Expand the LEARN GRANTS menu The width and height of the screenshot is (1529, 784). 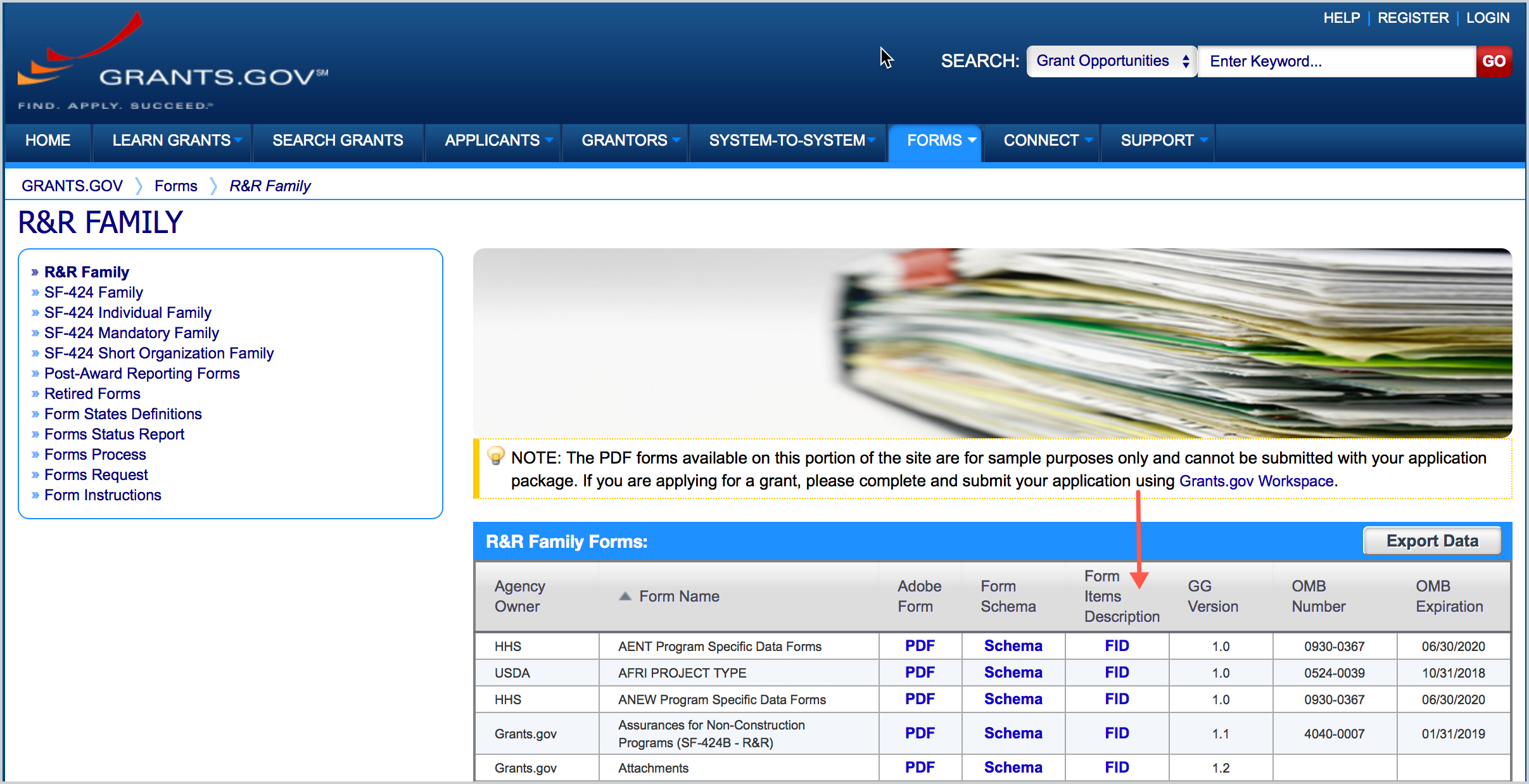tap(172, 140)
